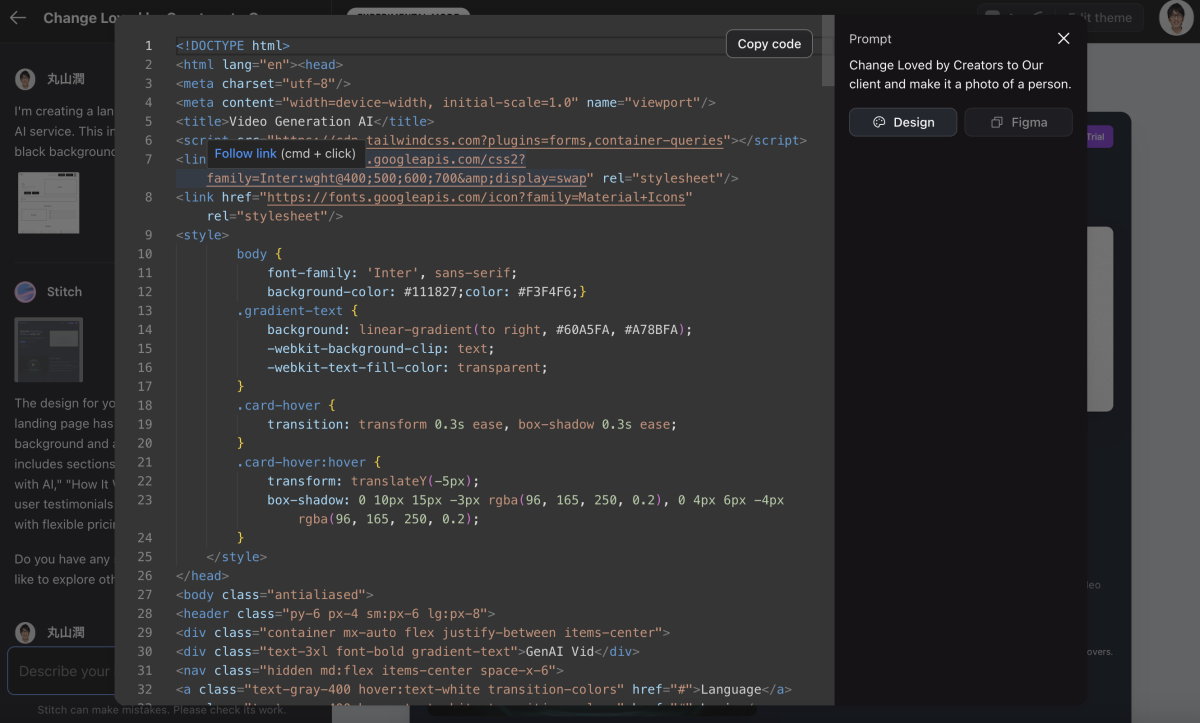Click the Copy code button
Image resolution: width=1200 pixels, height=723 pixels.
769,44
